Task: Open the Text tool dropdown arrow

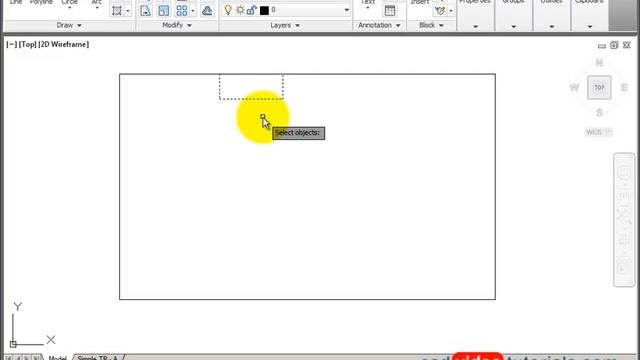Action: click(367, 7)
